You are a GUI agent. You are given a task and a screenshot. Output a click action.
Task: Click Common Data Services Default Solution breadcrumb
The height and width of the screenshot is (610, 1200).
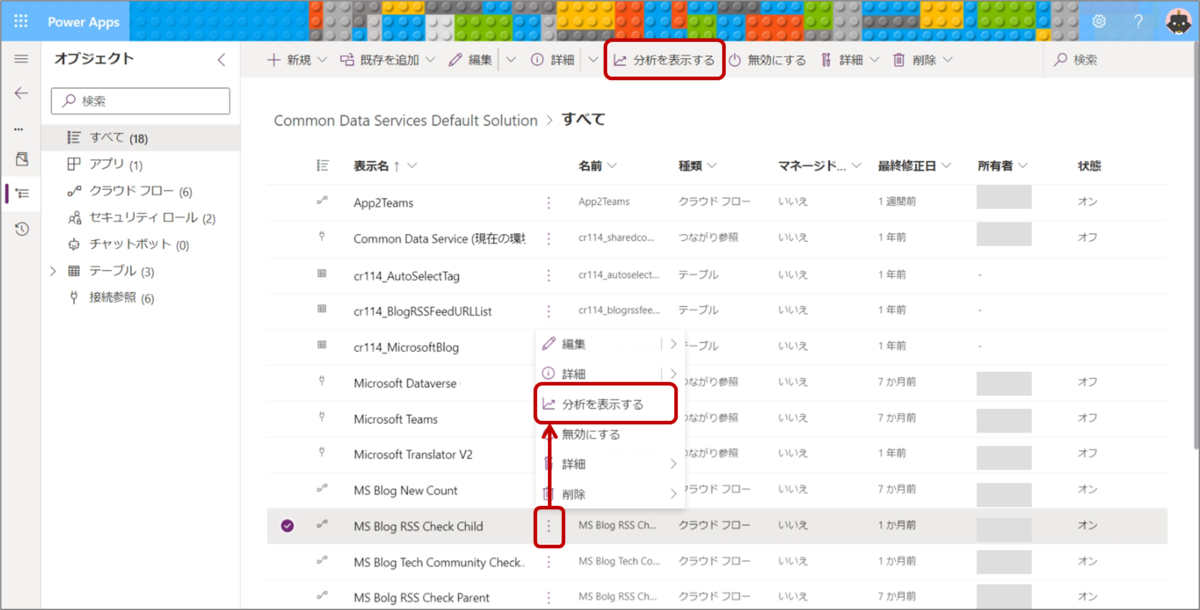click(406, 120)
